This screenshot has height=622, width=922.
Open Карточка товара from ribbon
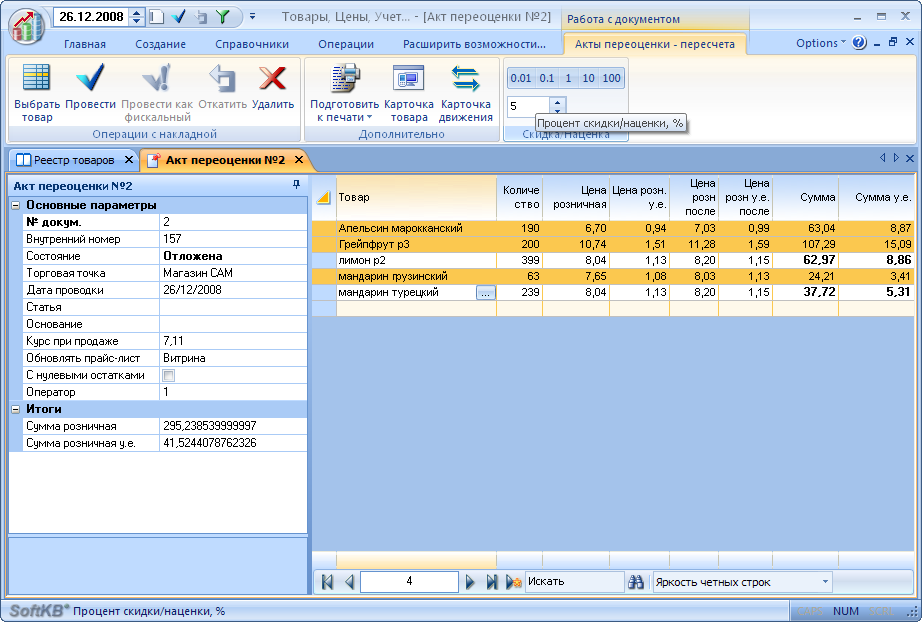(x=409, y=80)
